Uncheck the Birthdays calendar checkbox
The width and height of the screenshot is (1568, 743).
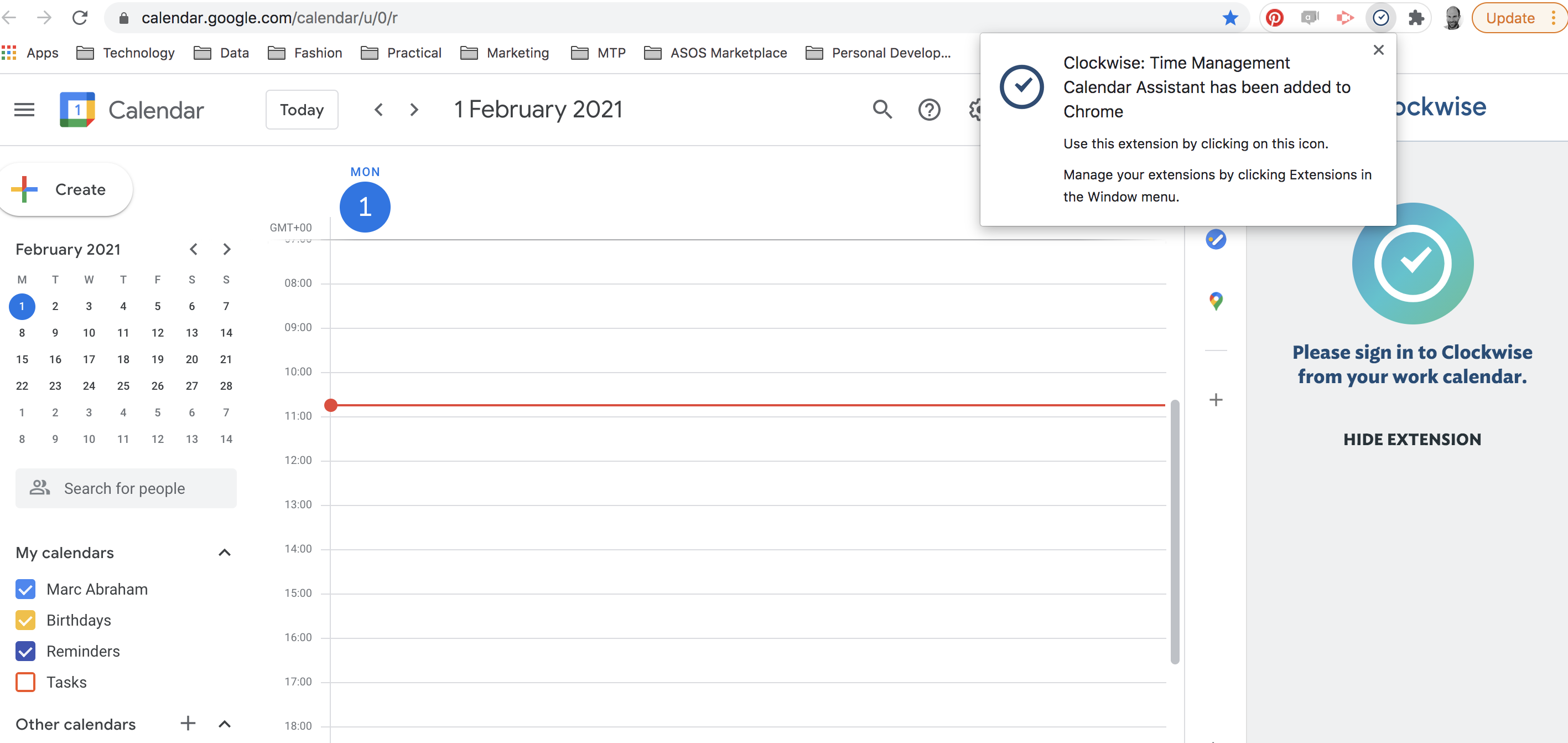click(x=25, y=620)
